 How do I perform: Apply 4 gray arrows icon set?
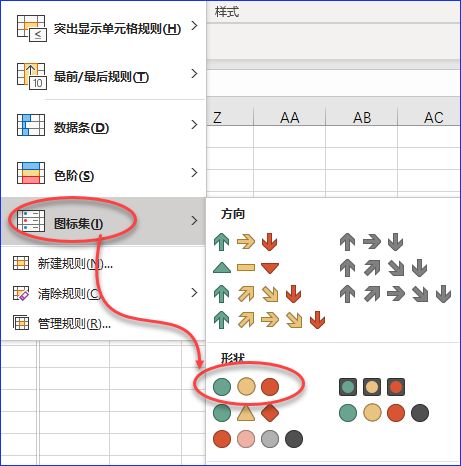pyautogui.click(x=383, y=268)
